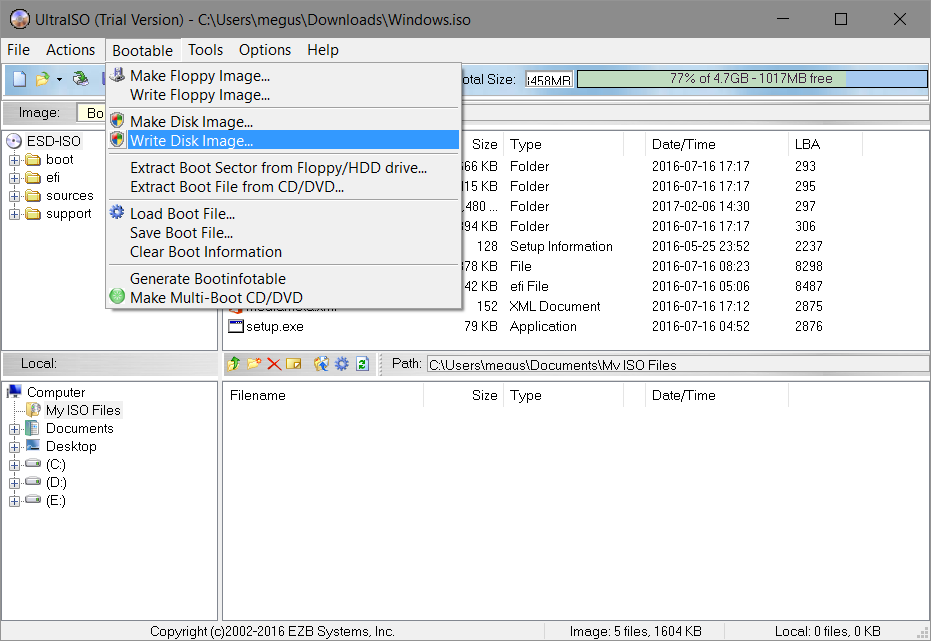Expand the Documents node in the Local tree
The height and width of the screenshot is (641, 931).
15,429
